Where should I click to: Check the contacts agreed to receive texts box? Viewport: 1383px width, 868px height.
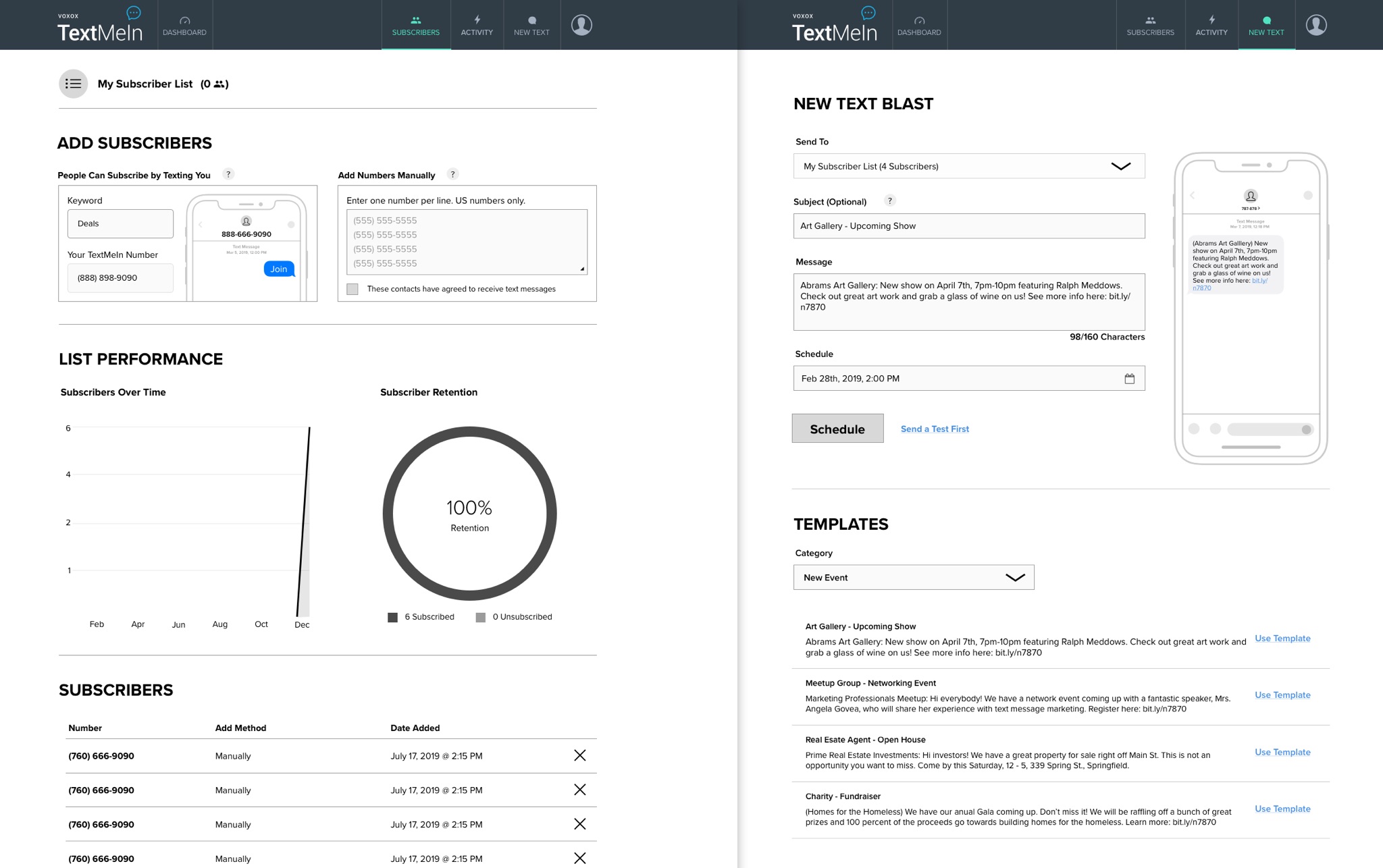pos(353,289)
